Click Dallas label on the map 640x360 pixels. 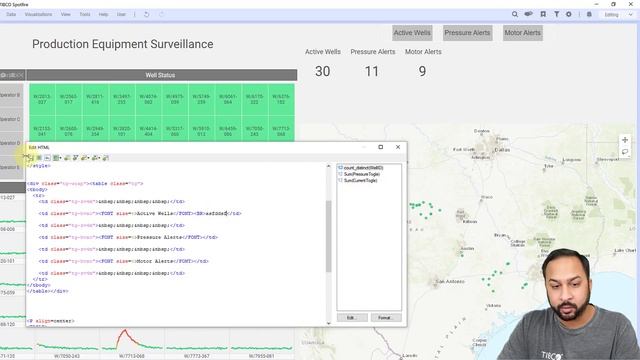pyautogui.click(x=502, y=150)
